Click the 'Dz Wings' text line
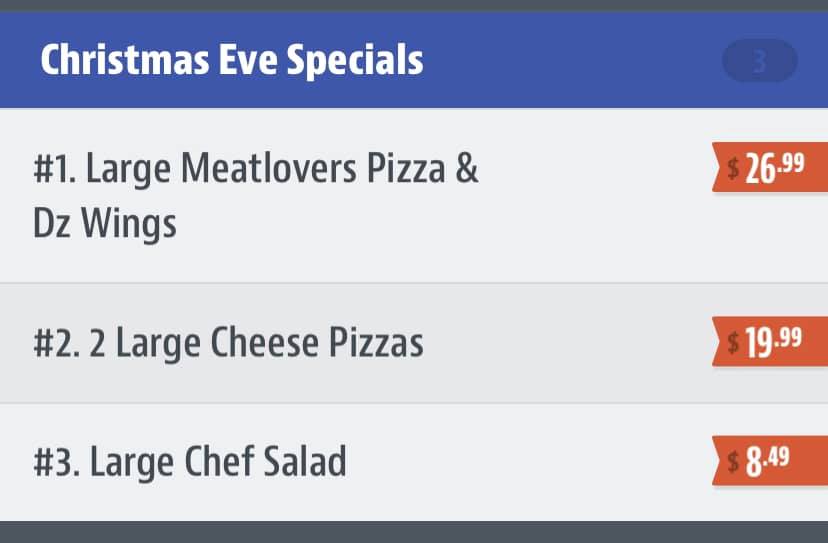Image resolution: width=828 pixels, height=543 pixels. click(105, 224)
